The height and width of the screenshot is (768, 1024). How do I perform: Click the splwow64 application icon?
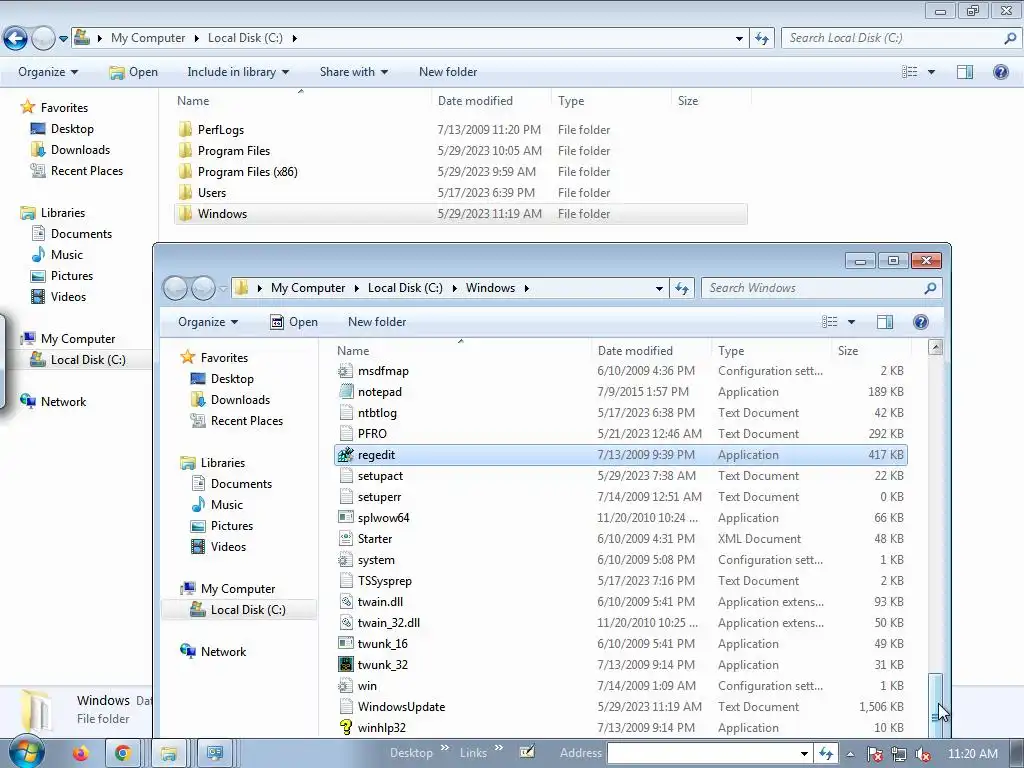(x=345, y=518)
